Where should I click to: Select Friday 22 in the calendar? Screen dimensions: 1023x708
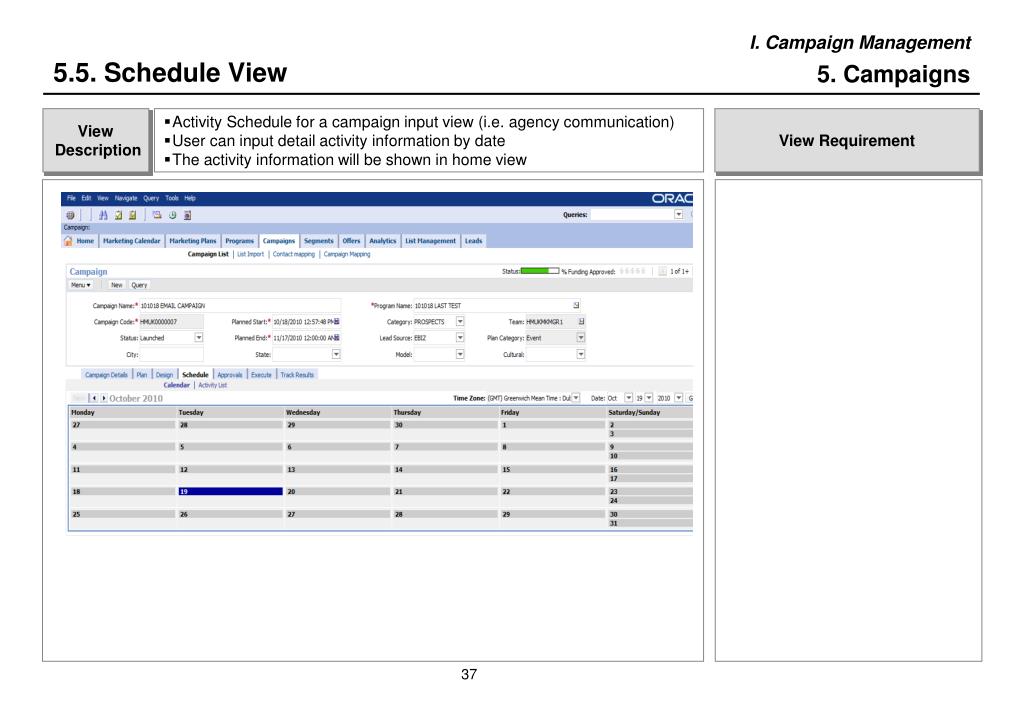point(552,491)
